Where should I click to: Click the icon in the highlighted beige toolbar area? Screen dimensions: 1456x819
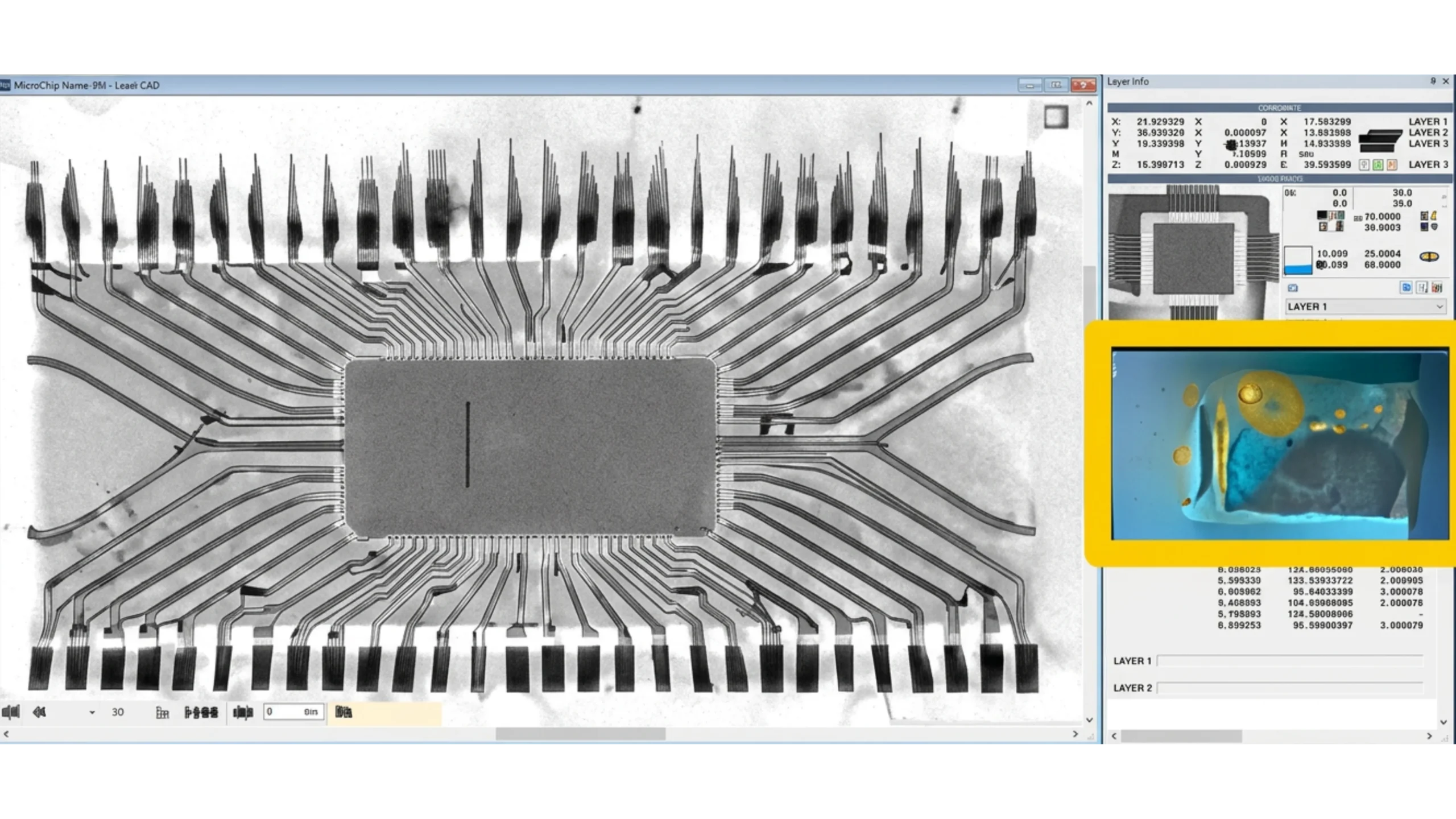pyautogui.click(x=343, y=712)
